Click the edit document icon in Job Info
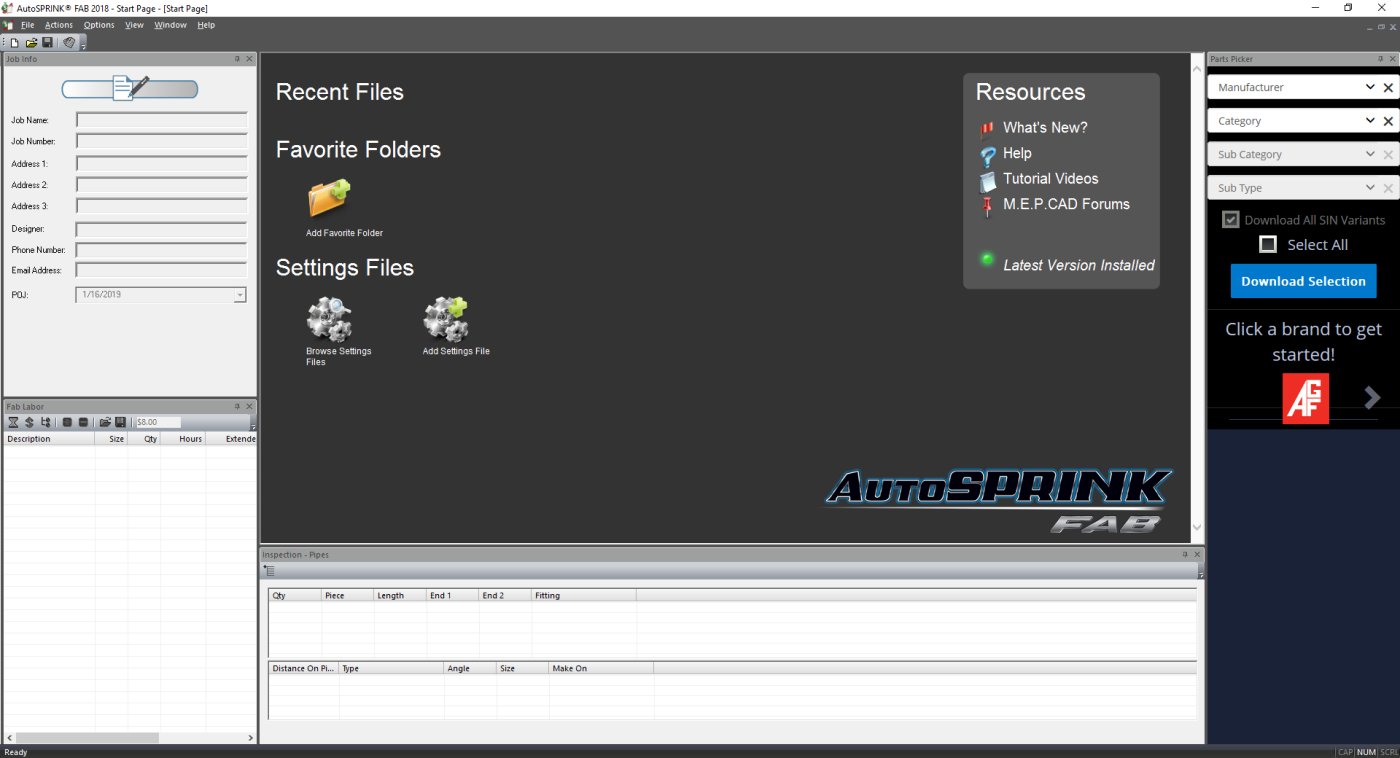The width and height of the screenshot is (1400, 758). 130,89
